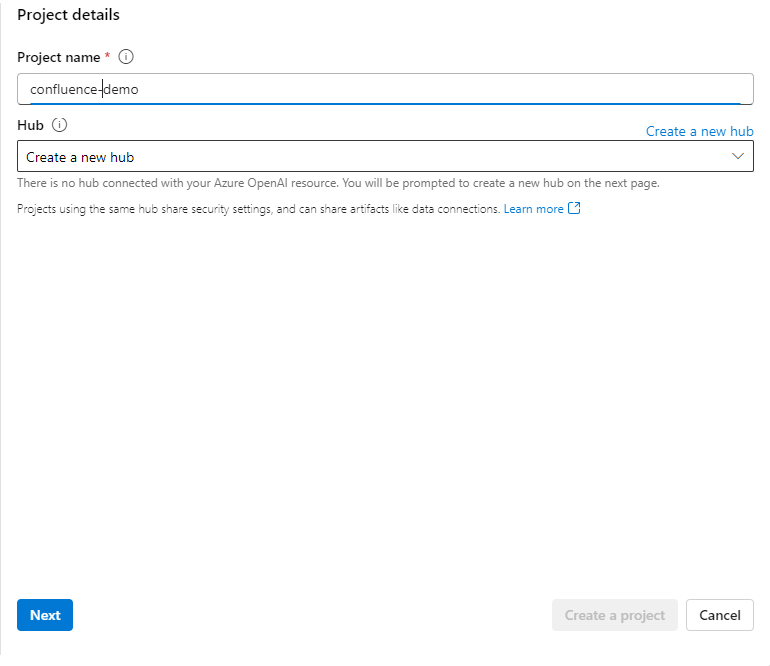Click the disabled Create a project button
The image size is (770, 666).
pyautogui.click(x=615, y=615)
